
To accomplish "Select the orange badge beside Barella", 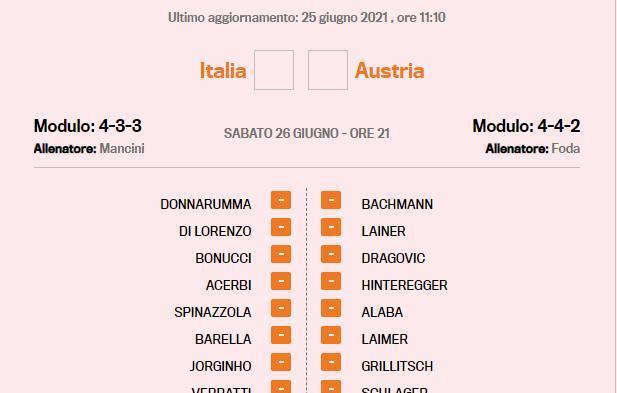I will click(281, 335).
